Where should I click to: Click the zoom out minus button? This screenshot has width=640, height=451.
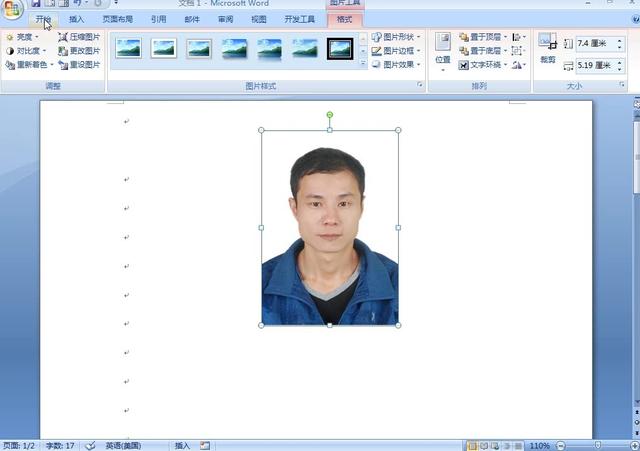(561, 446)
